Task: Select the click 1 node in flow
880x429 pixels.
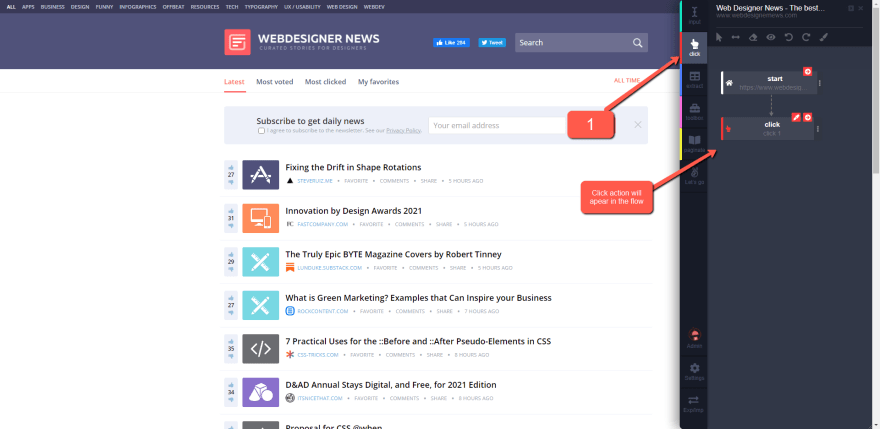Action: (767, 129)
